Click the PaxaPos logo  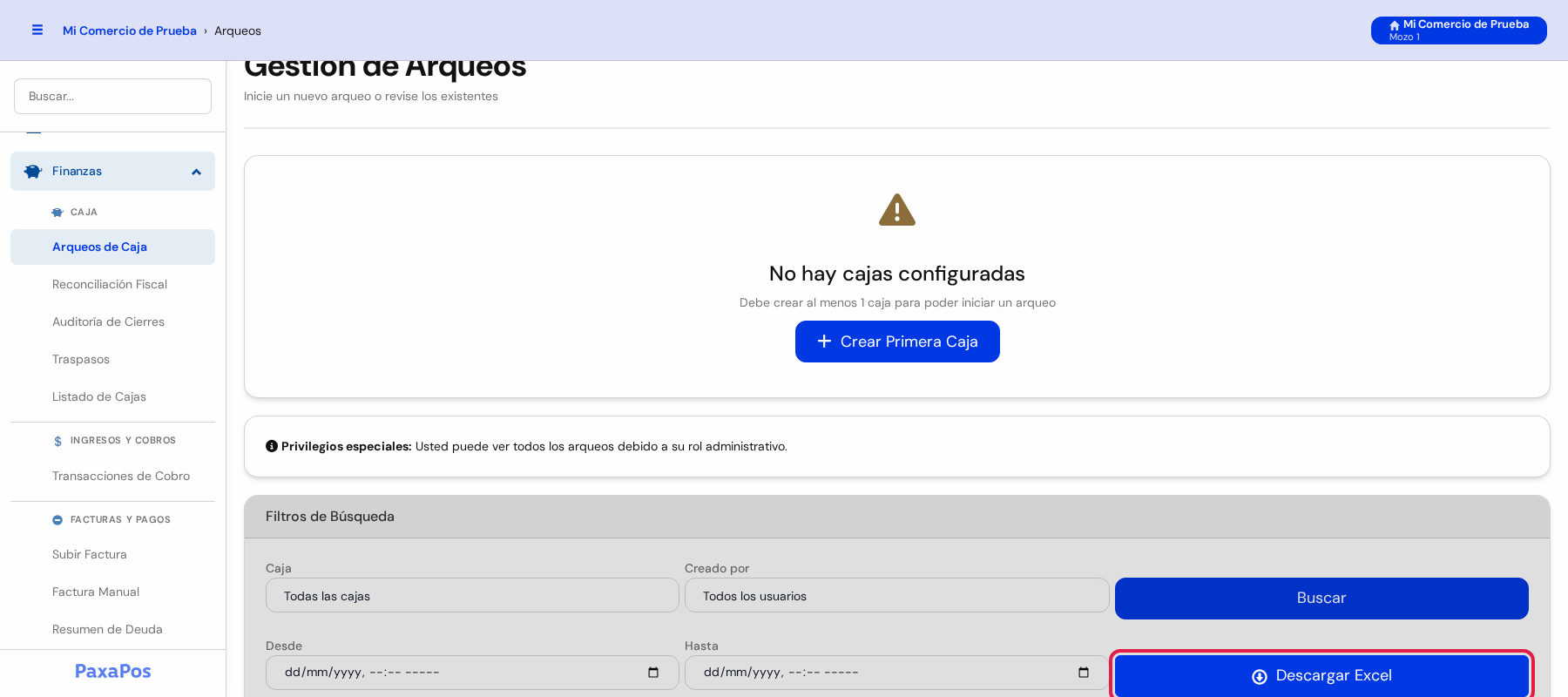[x=113, y=671]
